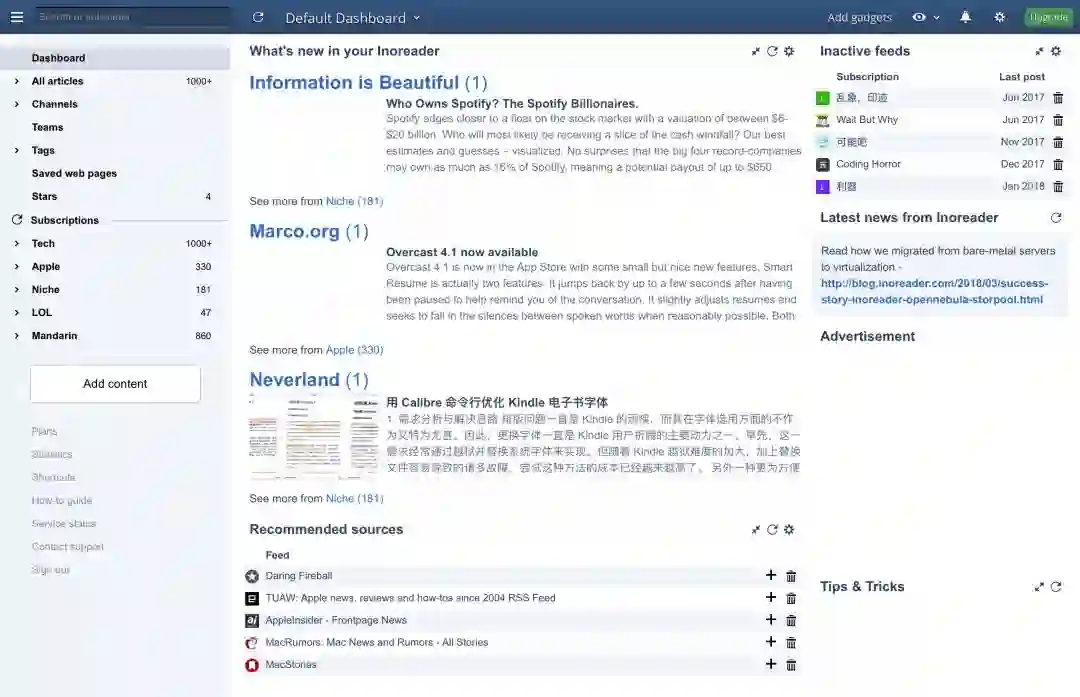The image size is (1080, 697).
Task: Add MacRumors feed with plus icon
Action: (771, 641)
